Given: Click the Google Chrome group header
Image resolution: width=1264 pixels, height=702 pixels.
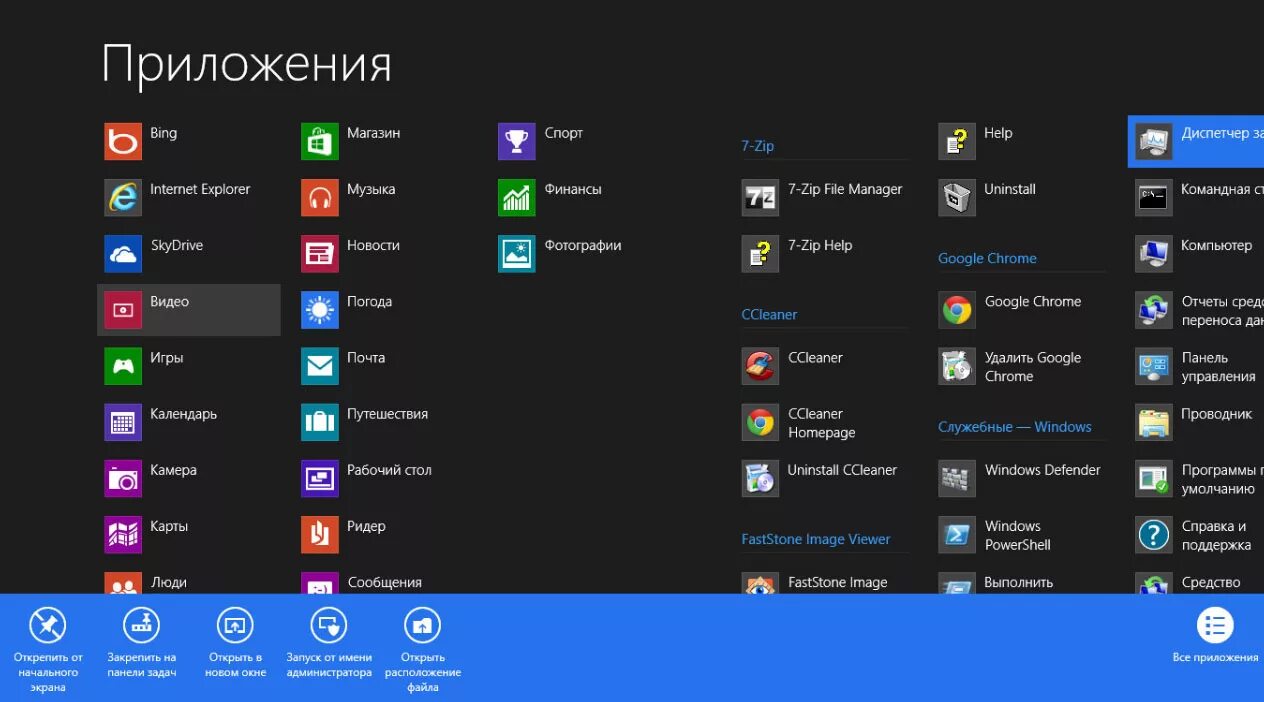Looking at the screenshot, I should click(x=987, y=258).
